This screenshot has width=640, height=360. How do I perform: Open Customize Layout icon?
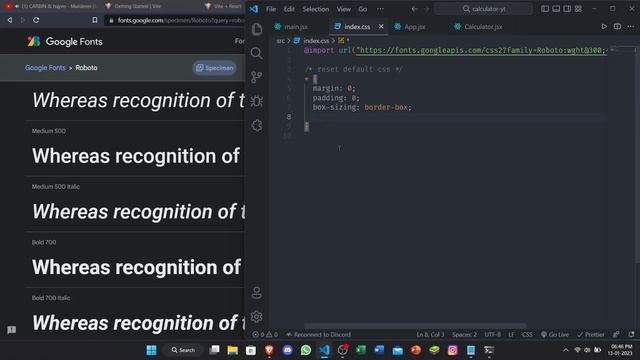tap(578, 9)
